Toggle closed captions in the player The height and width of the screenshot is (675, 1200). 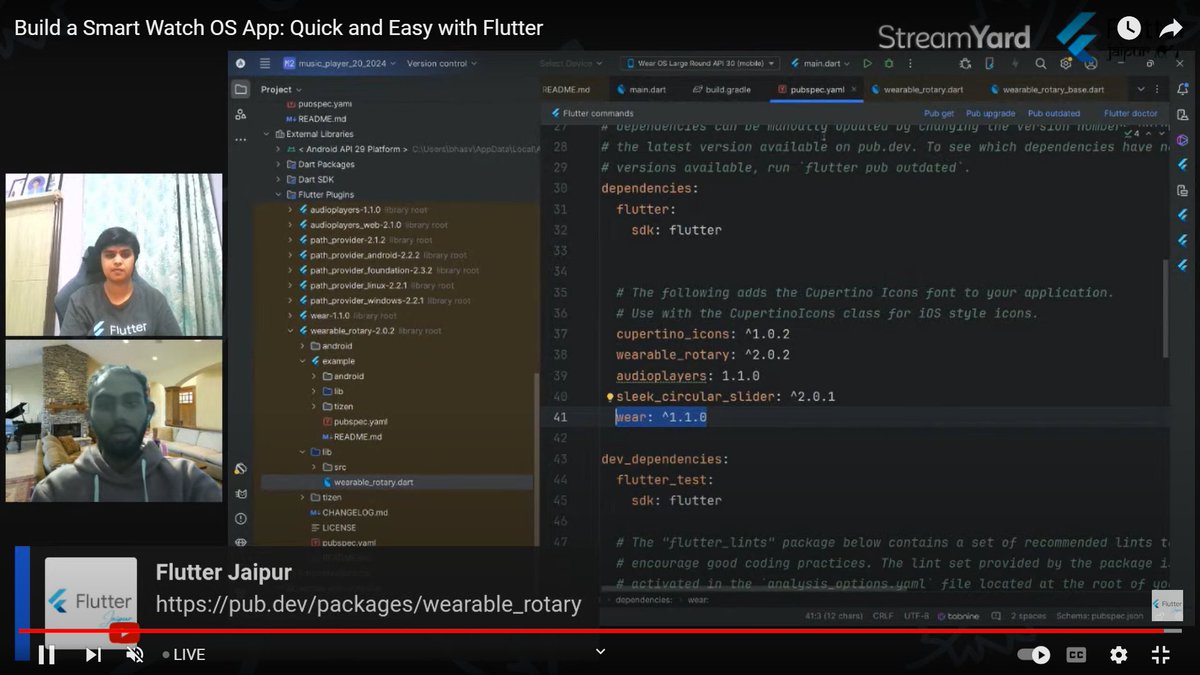click(x=1076, y=655)
